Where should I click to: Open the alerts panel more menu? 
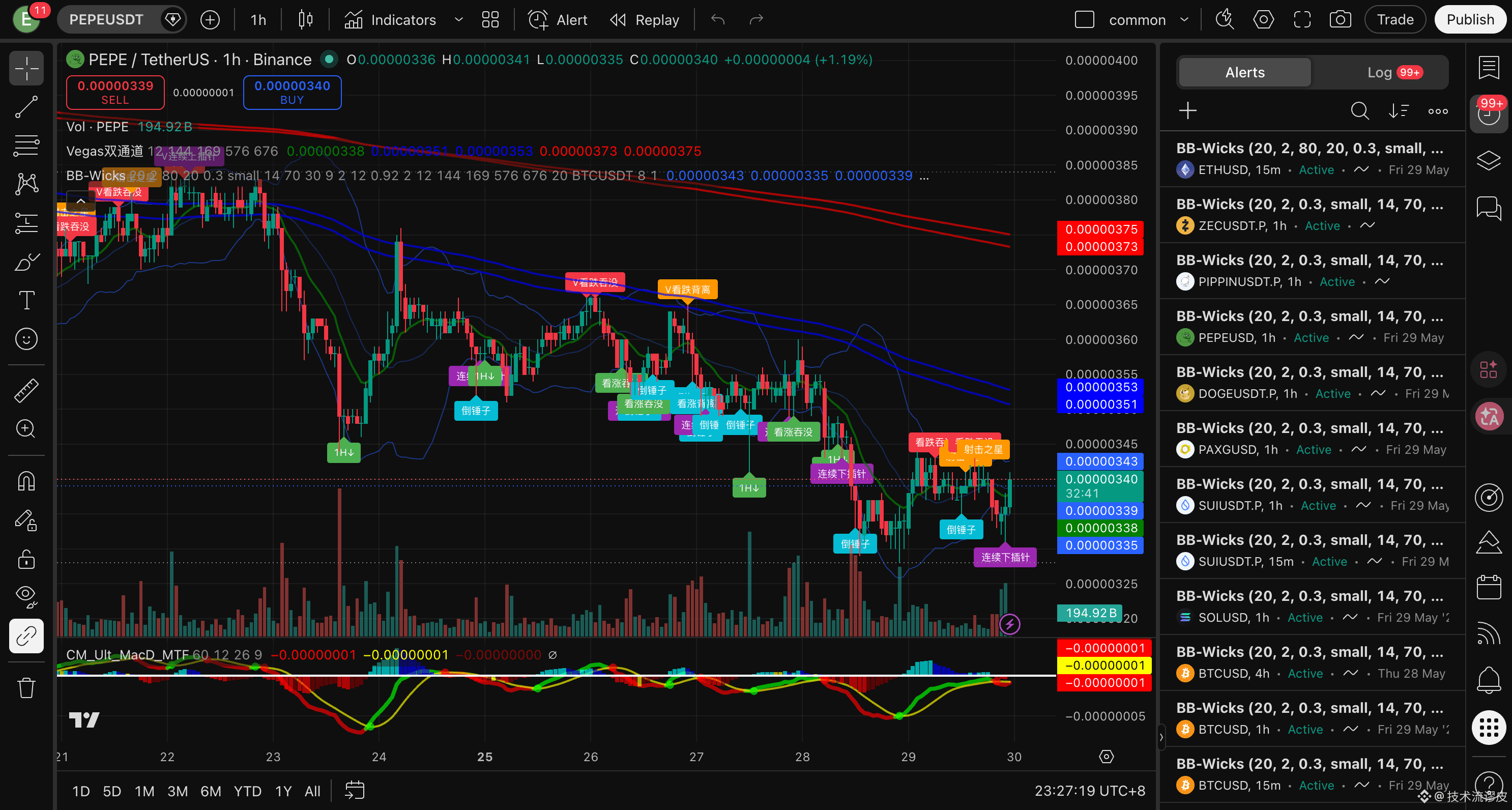[x=1438, y=111]
